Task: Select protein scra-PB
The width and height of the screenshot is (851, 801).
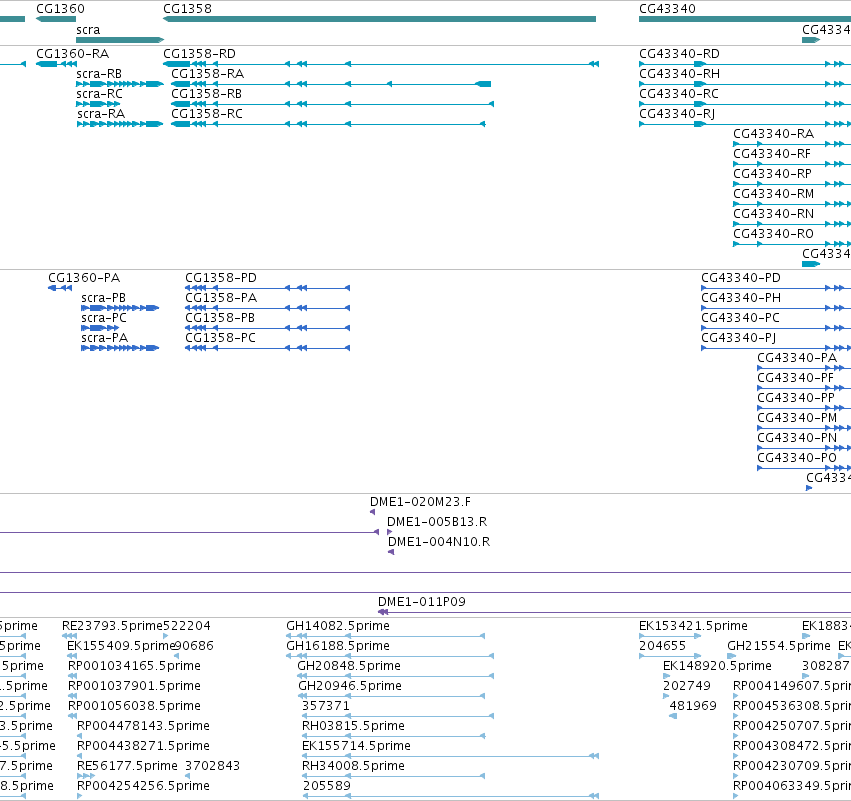Action: click(x=103, y=298)
